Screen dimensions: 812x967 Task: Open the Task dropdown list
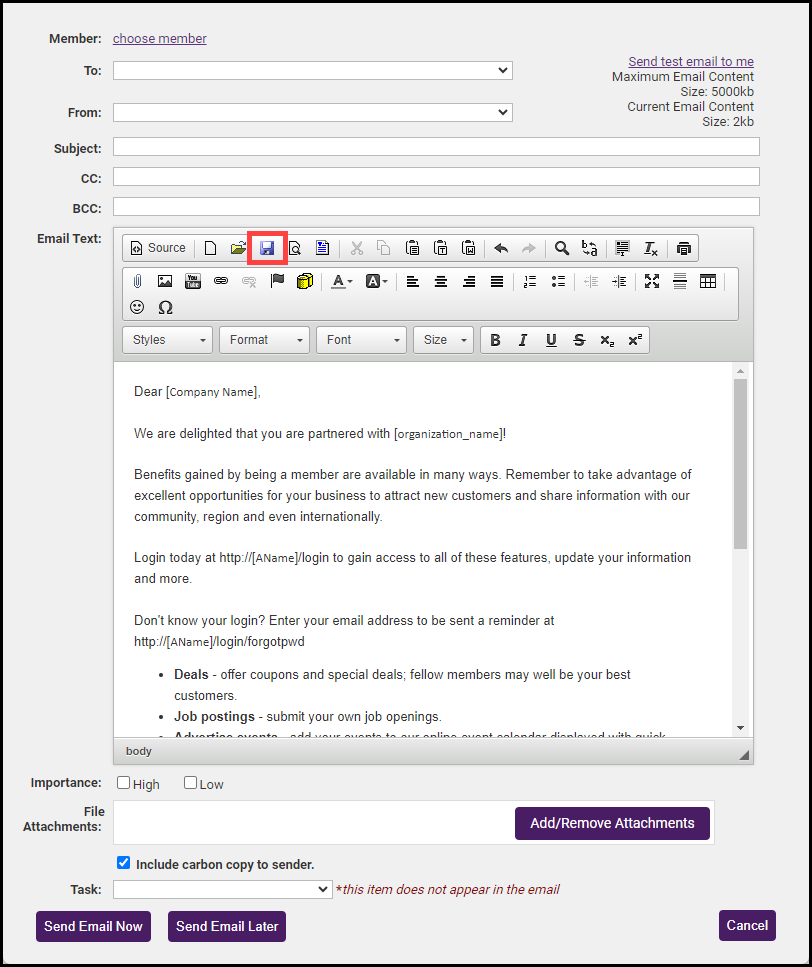point(222,889)
